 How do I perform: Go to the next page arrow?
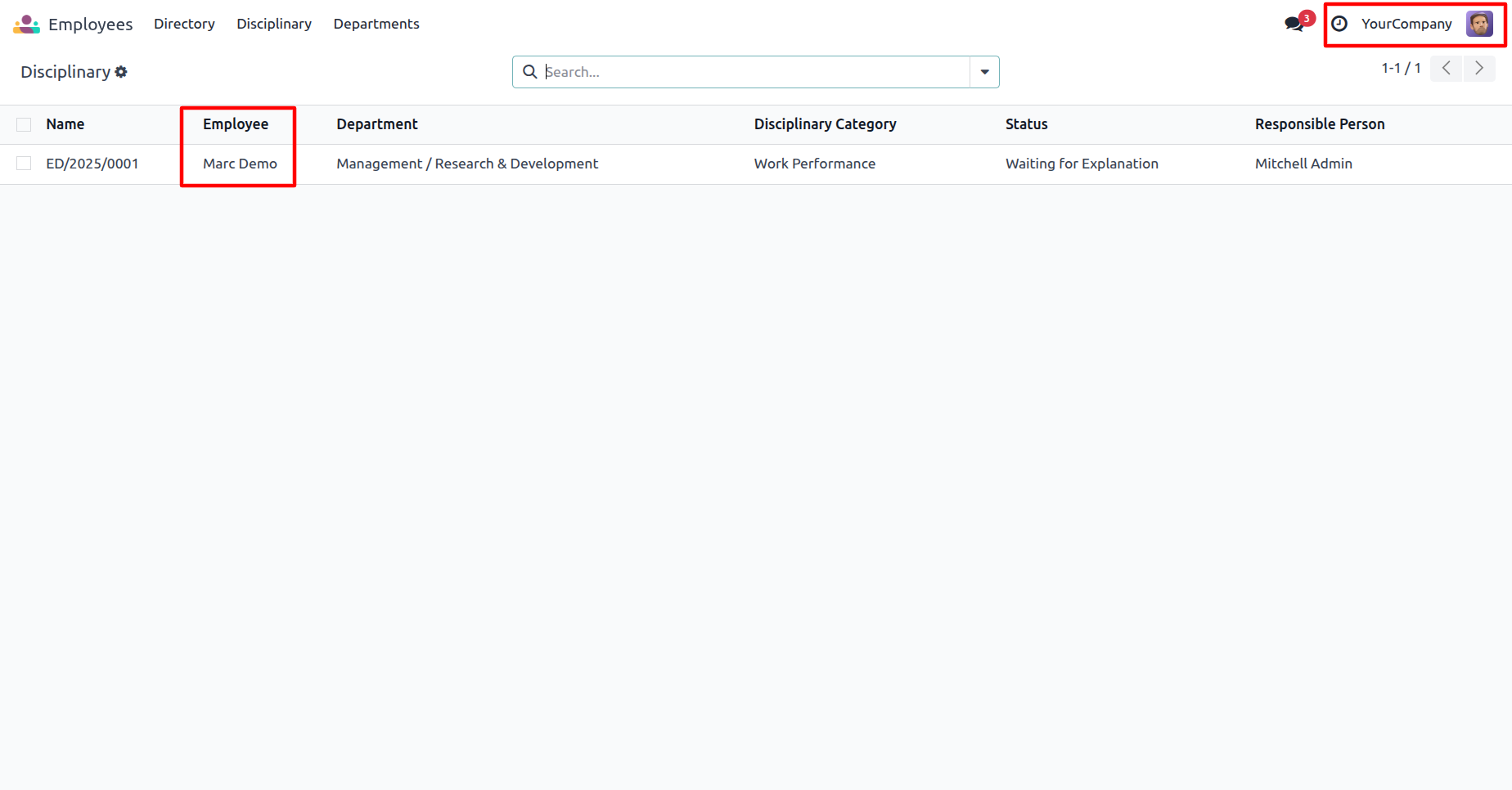click(x=1479, y=68)
